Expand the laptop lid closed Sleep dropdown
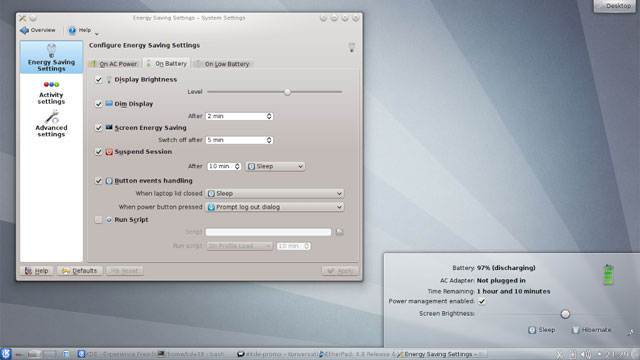This screenshot has width=640, height=360. click(x=275, y=193)
